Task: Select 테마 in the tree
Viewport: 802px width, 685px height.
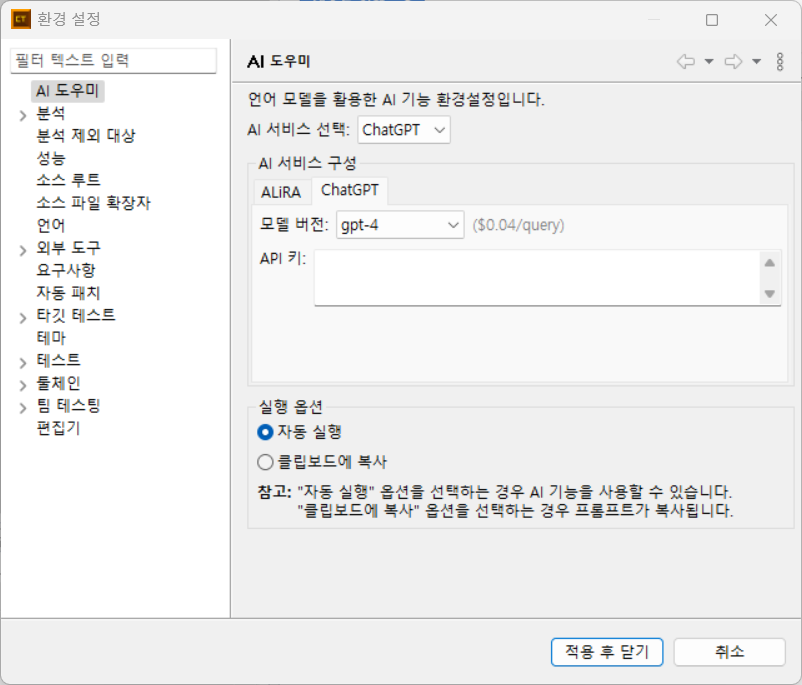Action: 51,338
